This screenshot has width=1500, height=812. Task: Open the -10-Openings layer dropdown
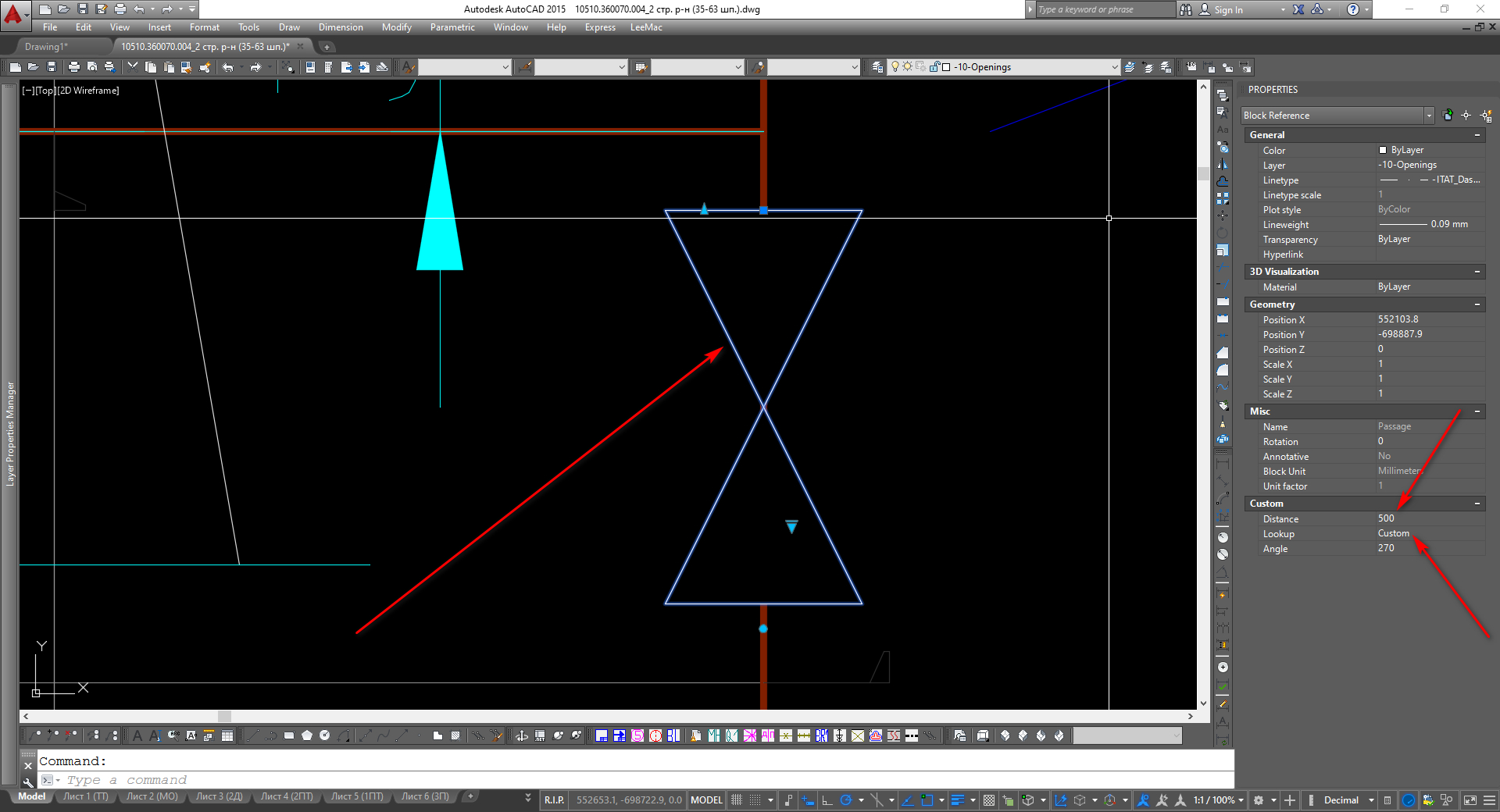(1114, 67)
